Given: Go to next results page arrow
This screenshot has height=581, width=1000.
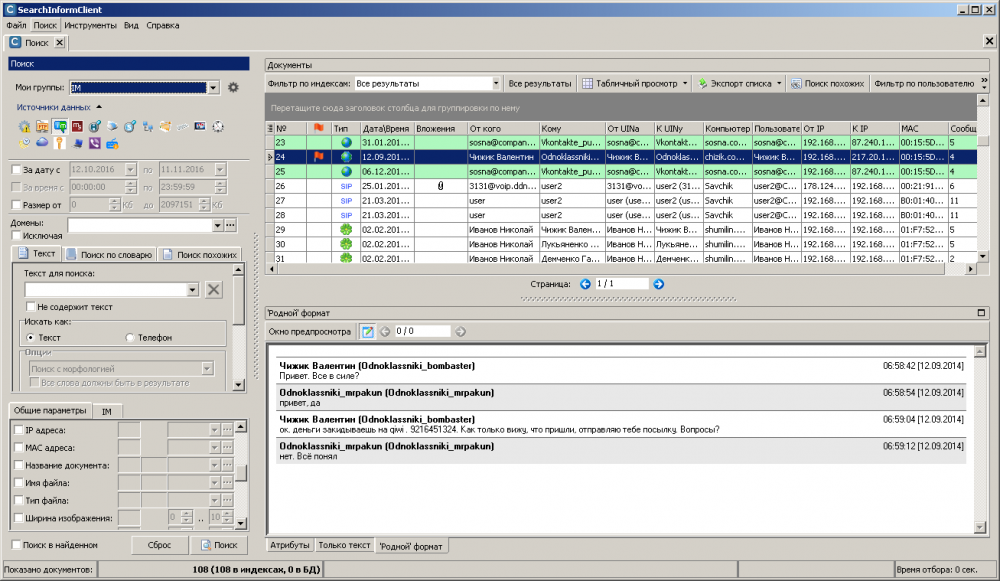Looking at the screenshot, I should (658, 284).
